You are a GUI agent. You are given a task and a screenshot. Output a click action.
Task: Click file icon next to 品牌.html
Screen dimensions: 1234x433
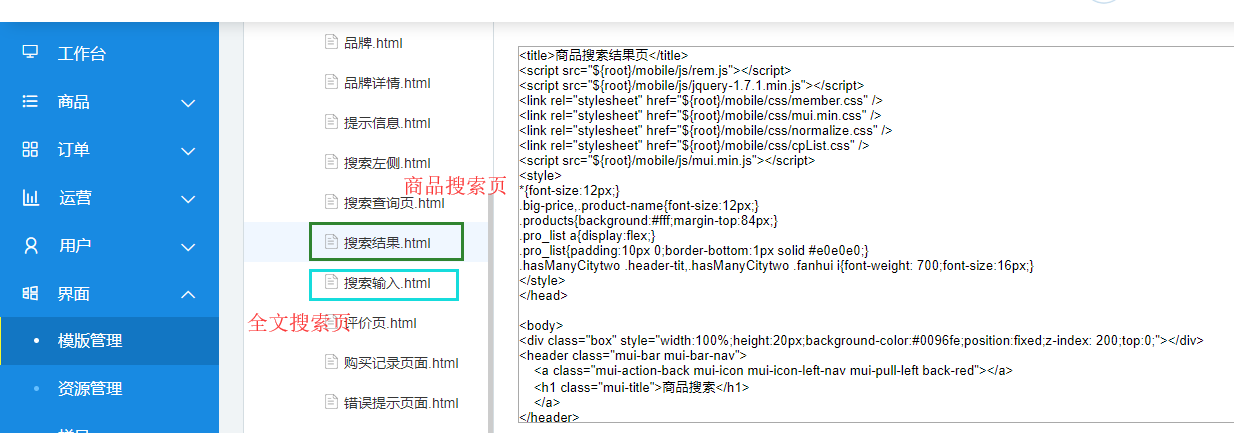click(331, 41)
